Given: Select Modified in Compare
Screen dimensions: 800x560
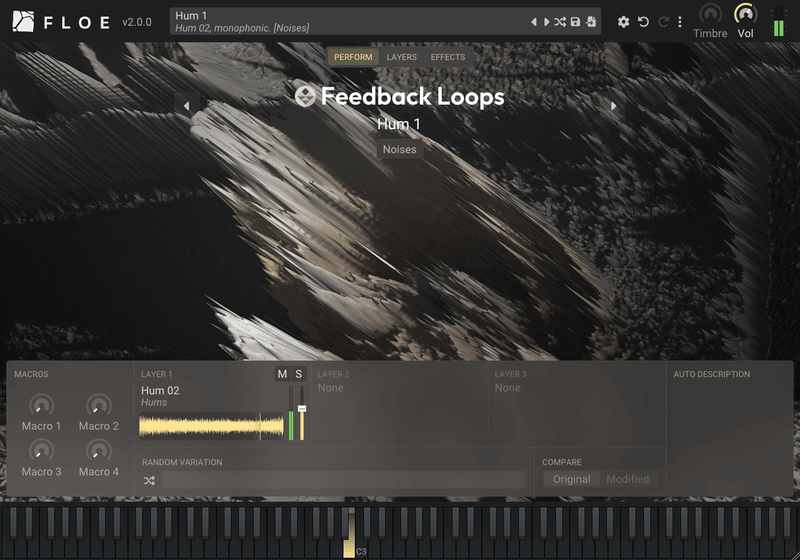Looking at the screenshot, I should point(628,479).
